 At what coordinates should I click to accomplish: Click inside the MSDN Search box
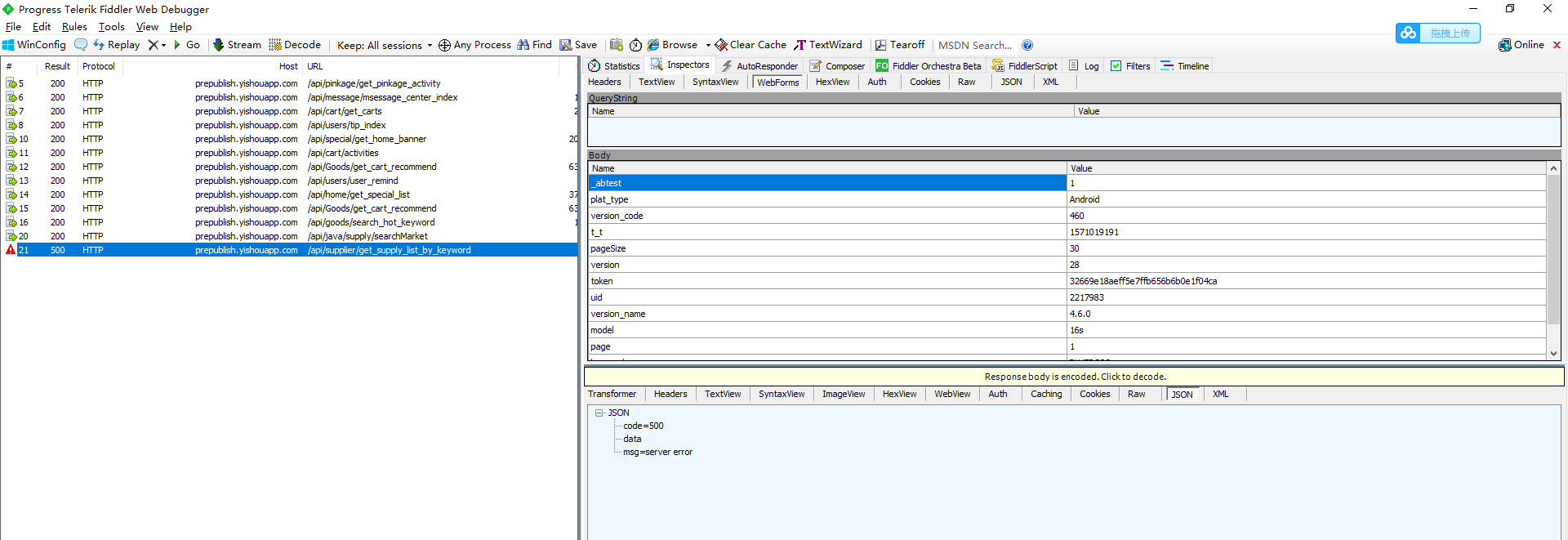click(975, 45)
